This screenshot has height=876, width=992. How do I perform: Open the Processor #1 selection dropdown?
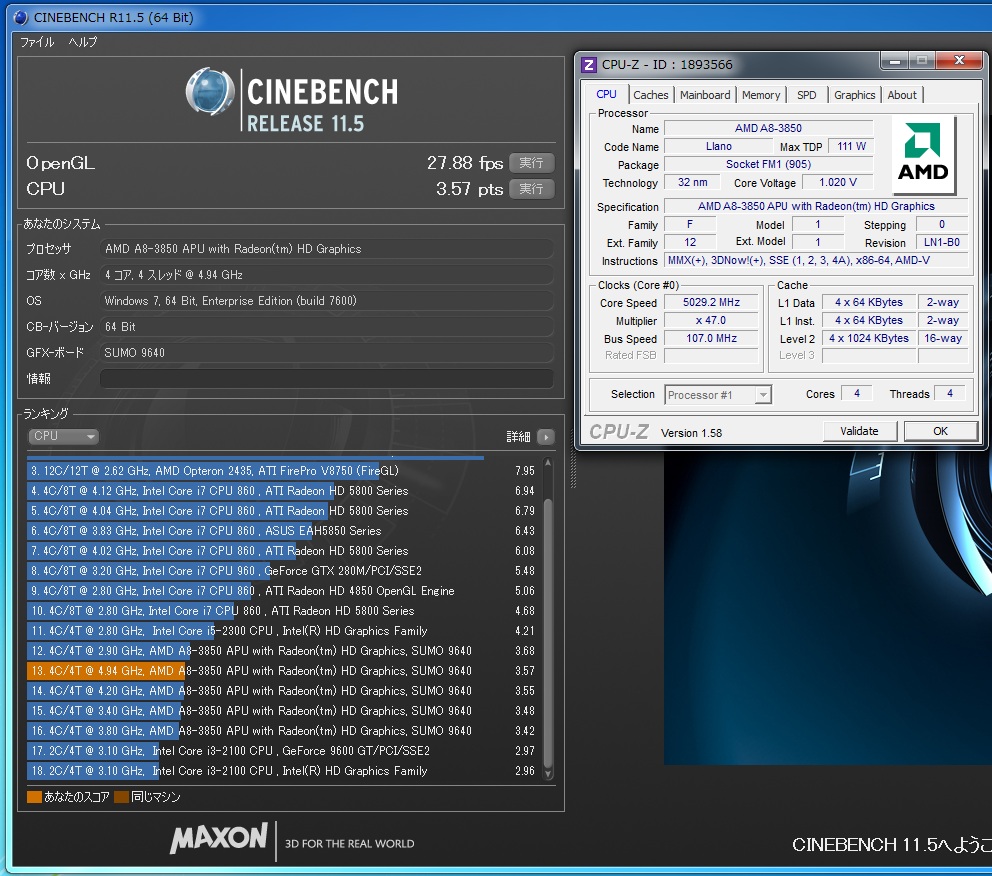pyautogui.click(x=718, y=395)
